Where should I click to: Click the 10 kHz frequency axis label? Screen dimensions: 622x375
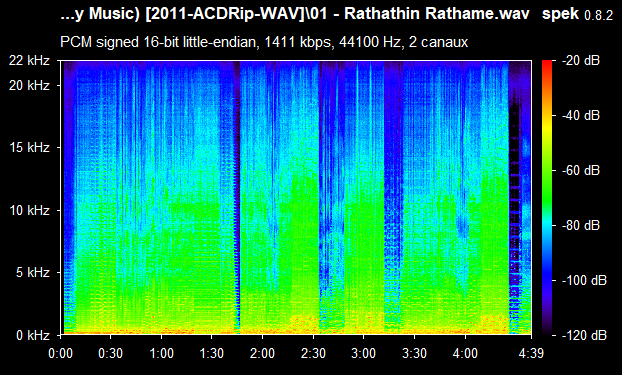point(29,210)
